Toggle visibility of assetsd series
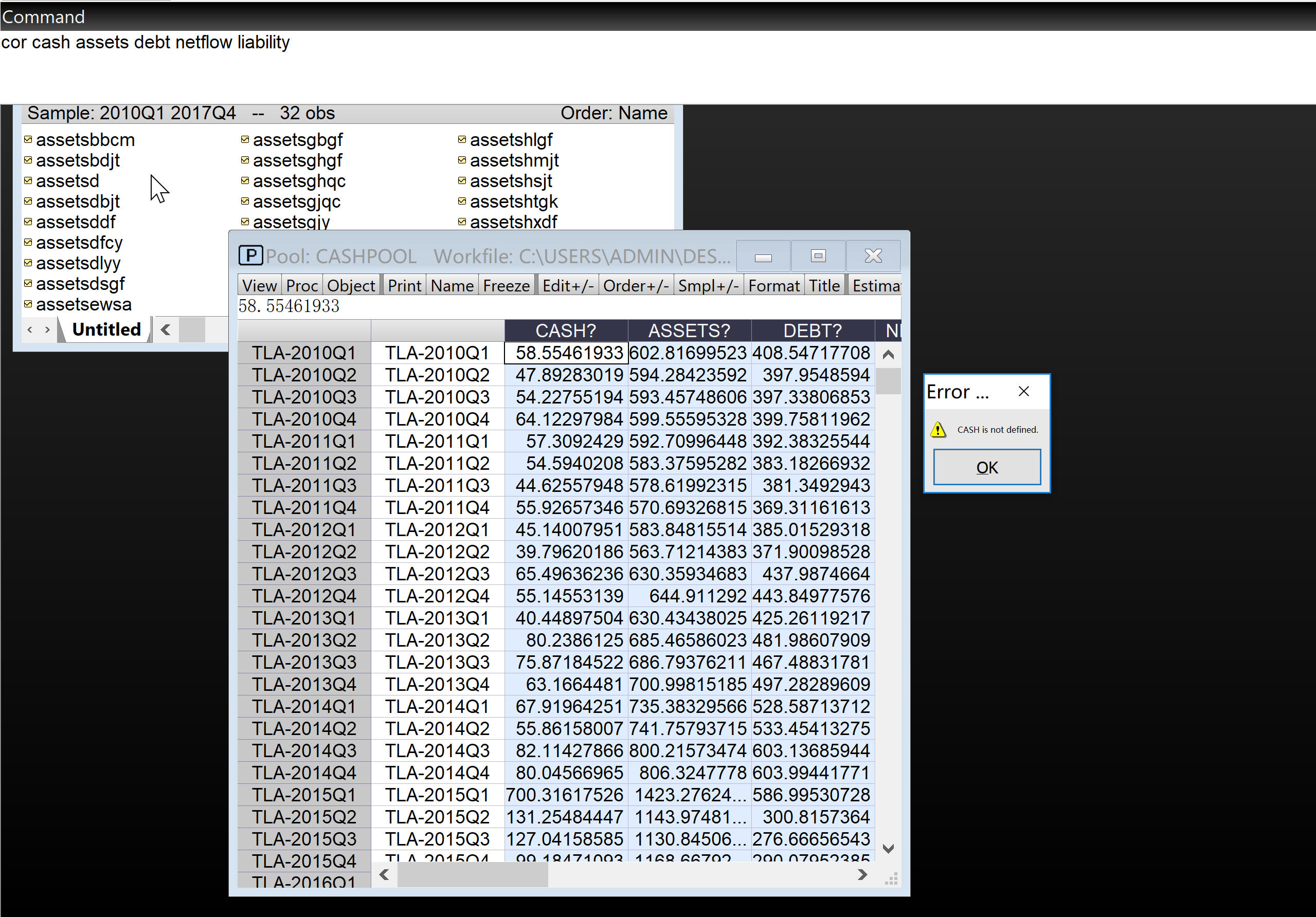Viewport: 1316px width, 917px height. (x=28, y=181)
